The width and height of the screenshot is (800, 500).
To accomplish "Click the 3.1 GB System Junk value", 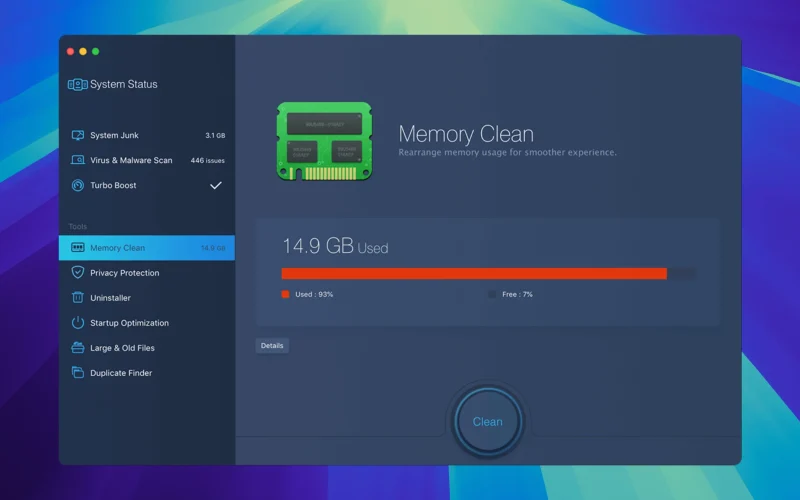I will (x=215, y=135).
